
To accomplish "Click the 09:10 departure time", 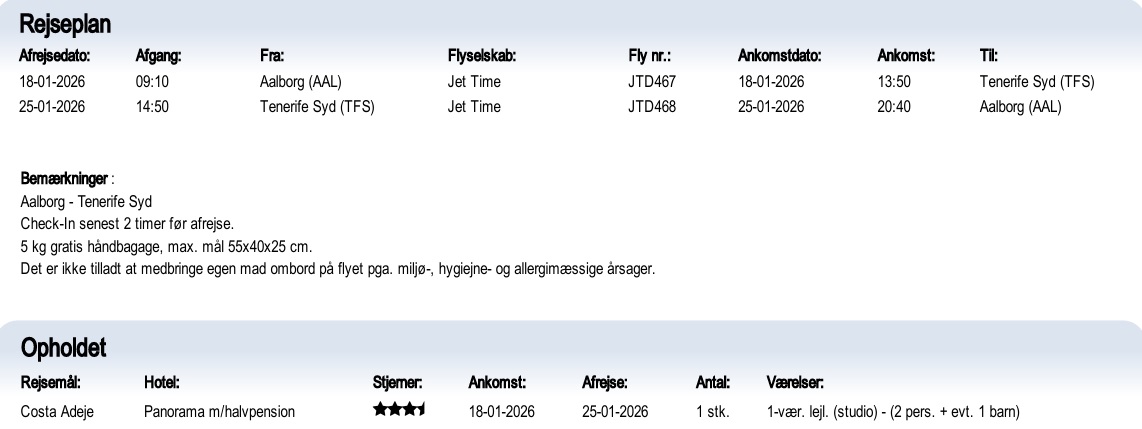I will (152, 82).
